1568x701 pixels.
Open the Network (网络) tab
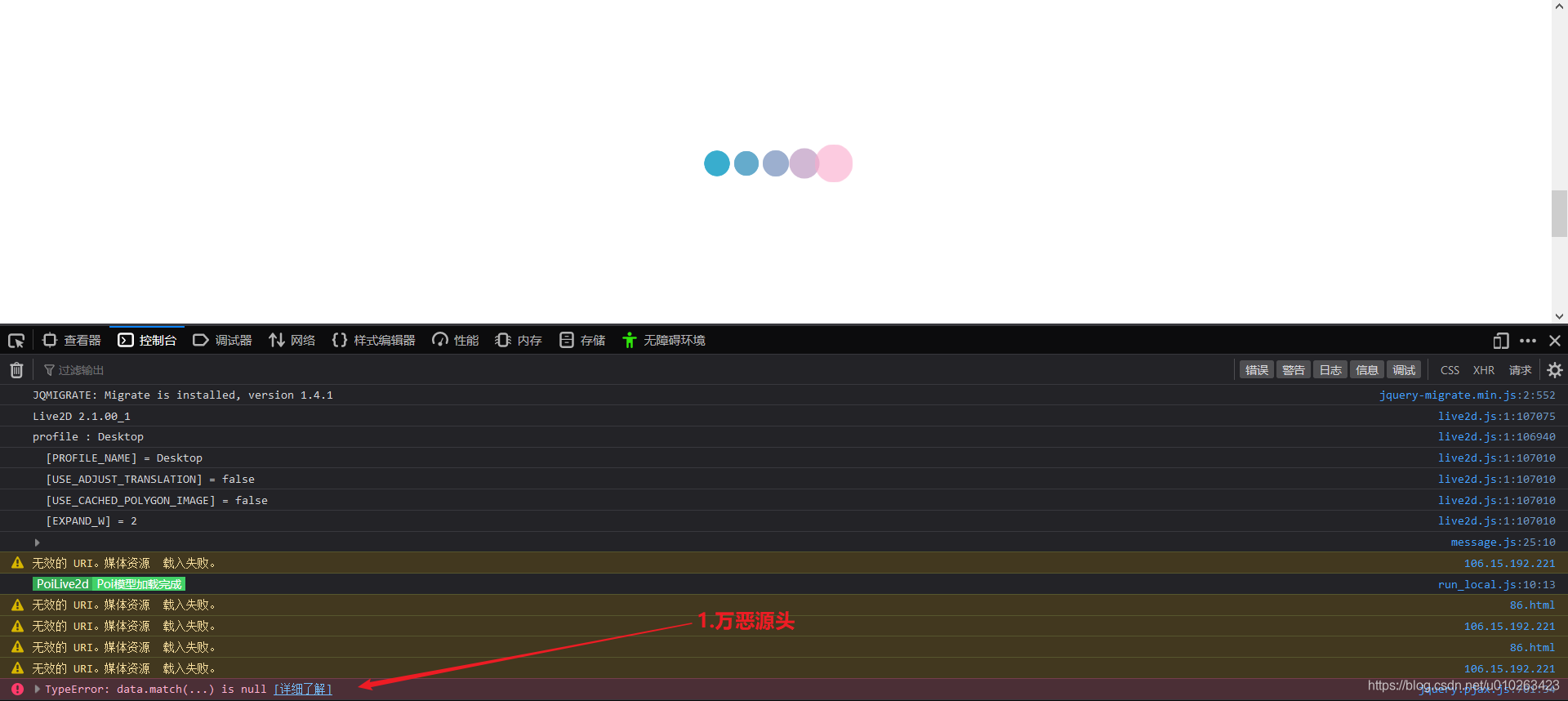tap(292, 340)
